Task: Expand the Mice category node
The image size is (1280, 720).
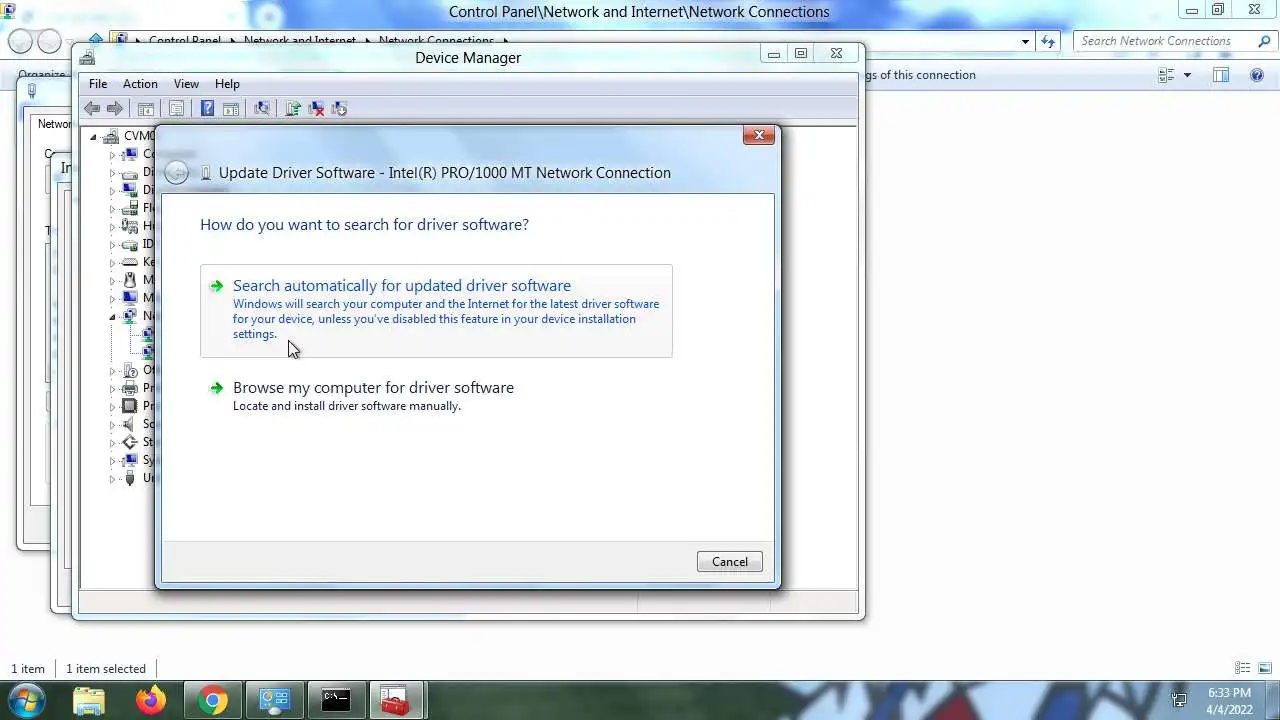Action: coord(112,281)
